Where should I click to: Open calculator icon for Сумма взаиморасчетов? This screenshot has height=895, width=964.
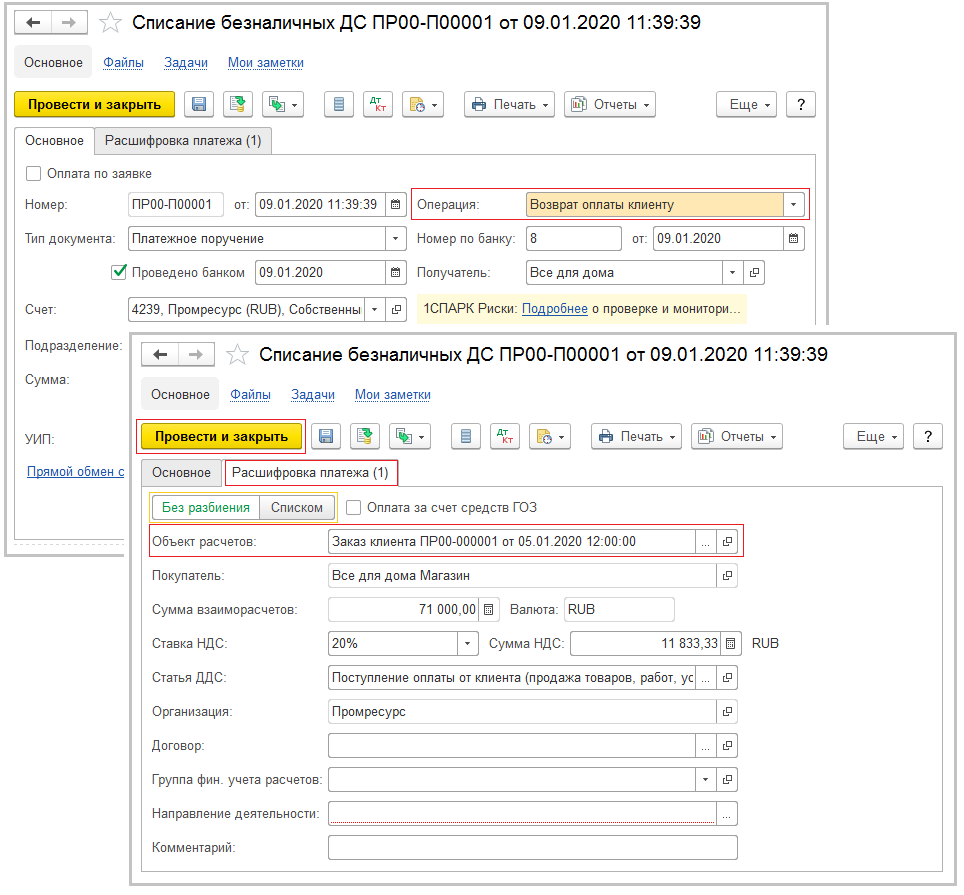[x=489, y=609]
